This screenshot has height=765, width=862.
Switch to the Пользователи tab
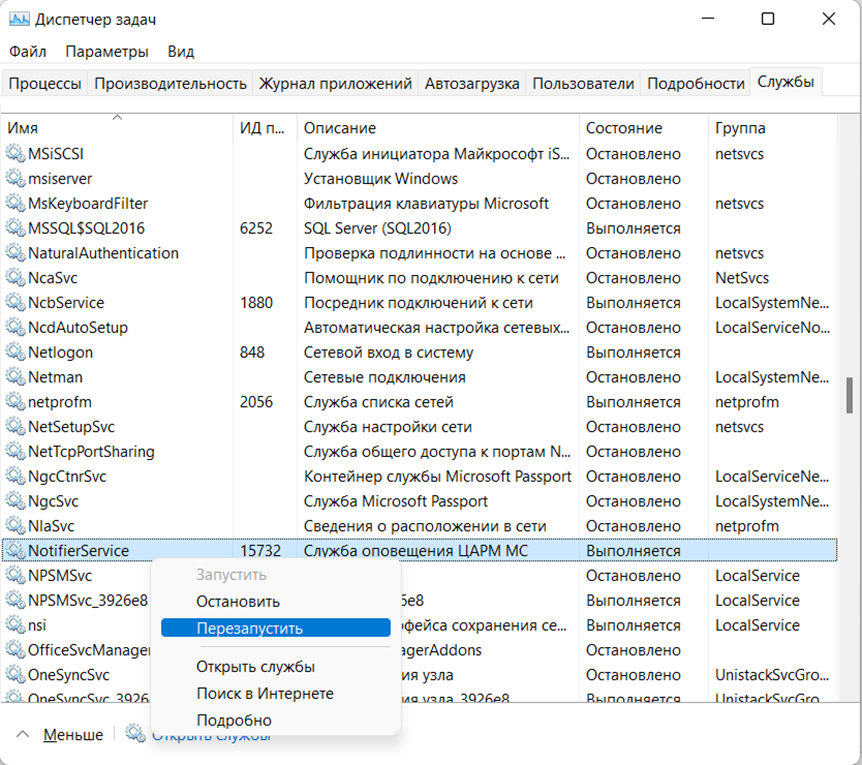[583, 84]
